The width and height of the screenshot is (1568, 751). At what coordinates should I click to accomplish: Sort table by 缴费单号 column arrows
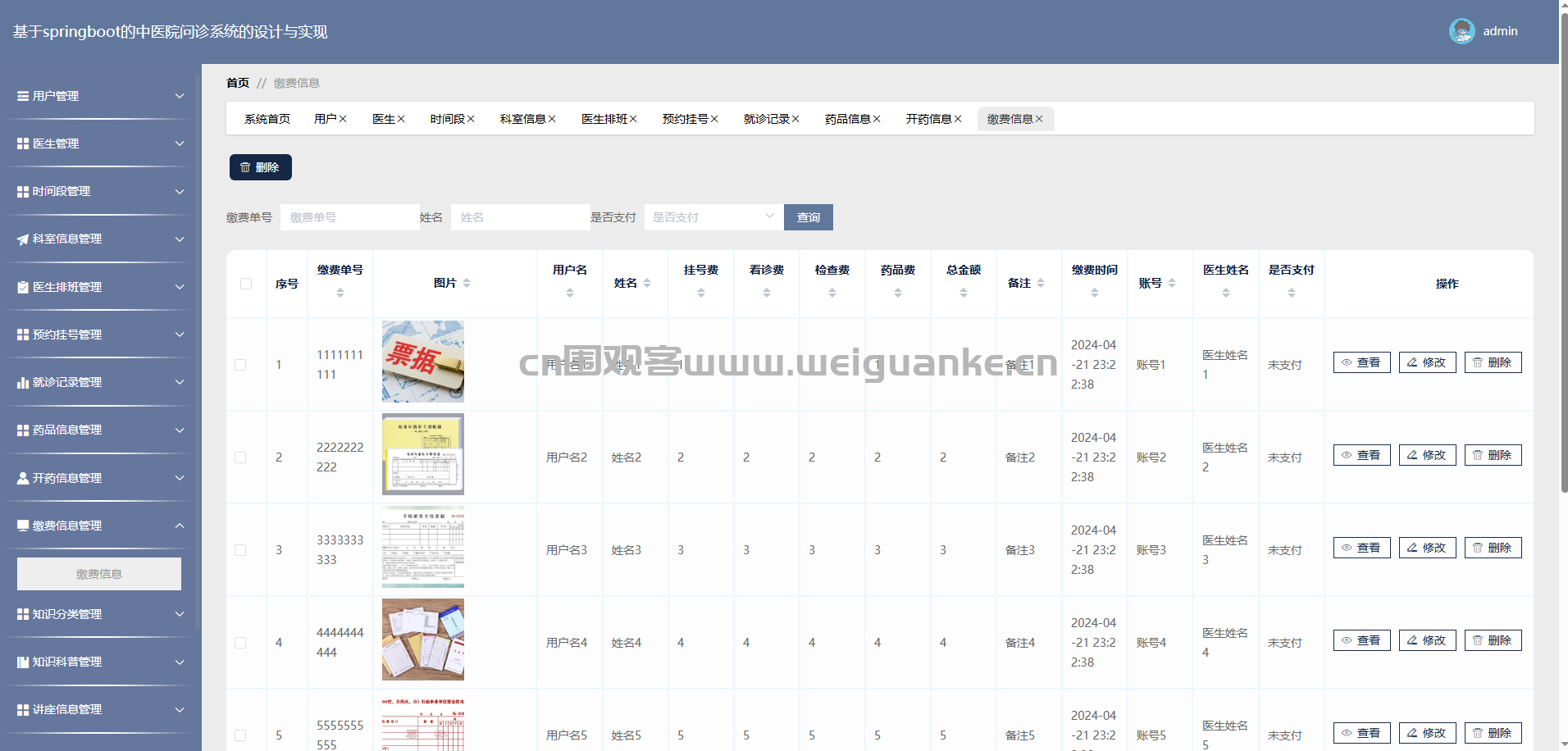[x=340, y=293]
